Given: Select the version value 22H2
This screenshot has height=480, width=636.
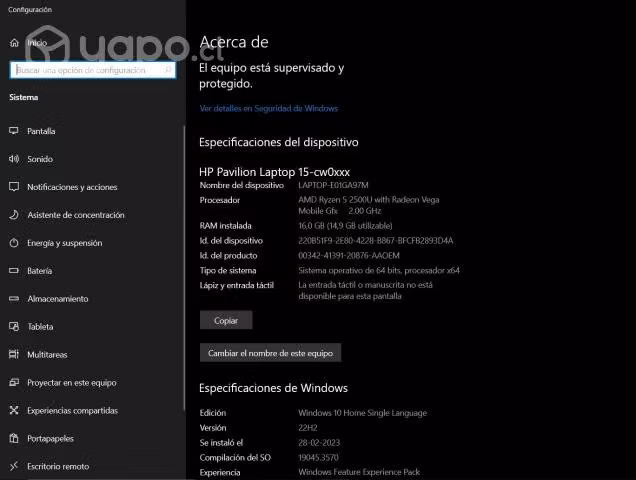Looking at the screenshot, I should [308, 428].
